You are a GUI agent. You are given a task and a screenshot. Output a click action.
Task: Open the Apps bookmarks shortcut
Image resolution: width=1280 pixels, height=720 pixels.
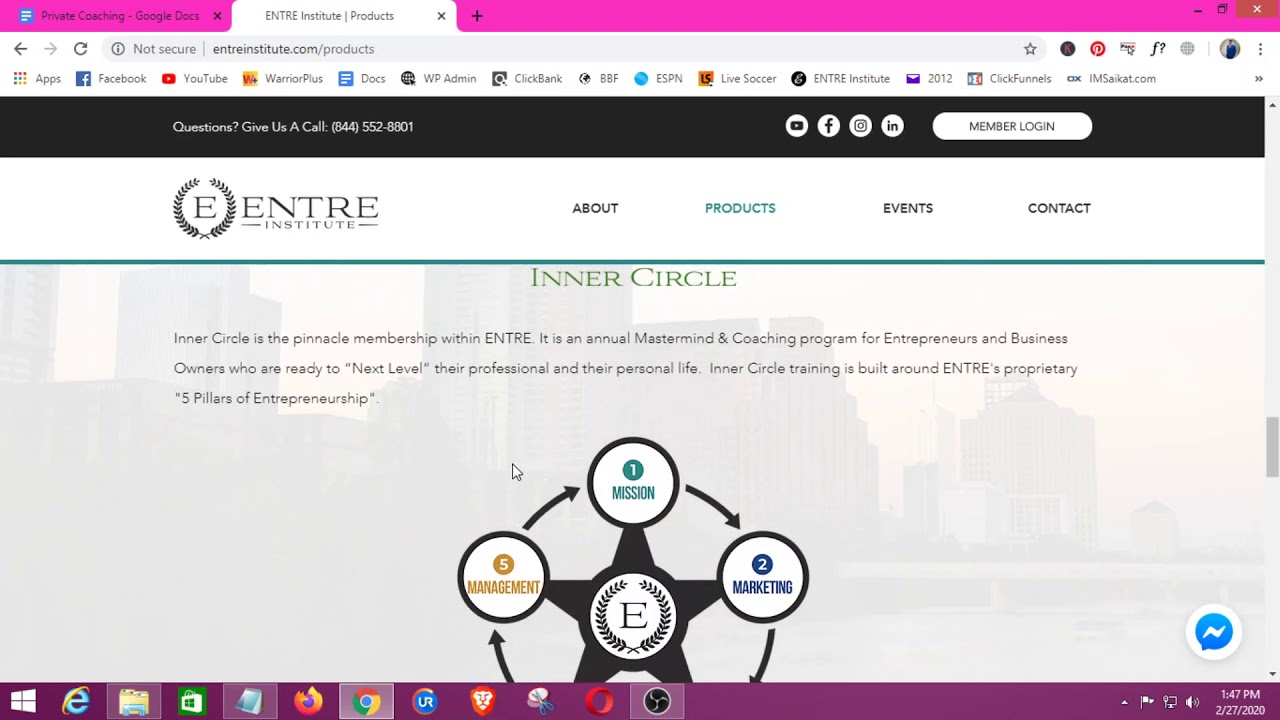[37, 79]
